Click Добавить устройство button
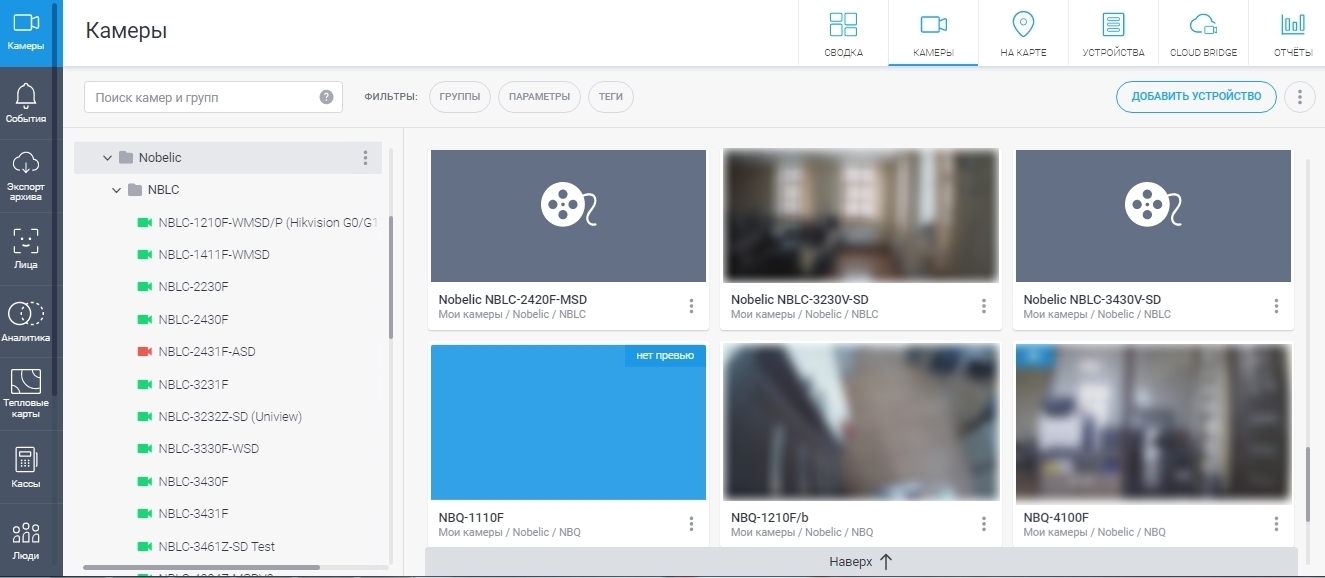 (1196, 97)
